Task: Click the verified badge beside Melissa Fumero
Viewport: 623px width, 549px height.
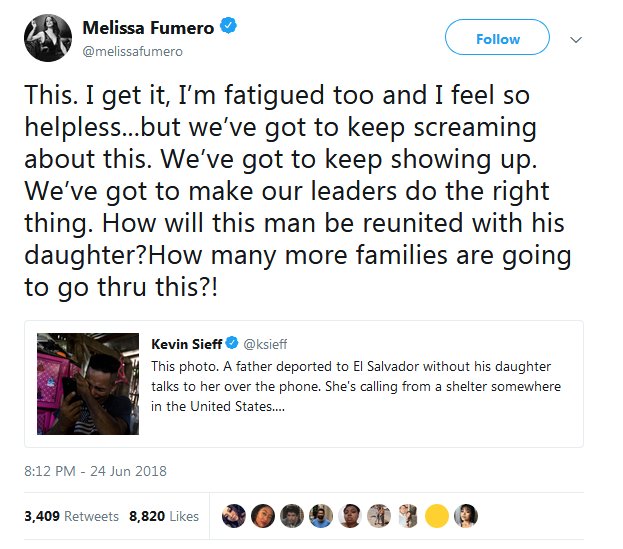Action: pyautogui.click(x=229, y=27)
